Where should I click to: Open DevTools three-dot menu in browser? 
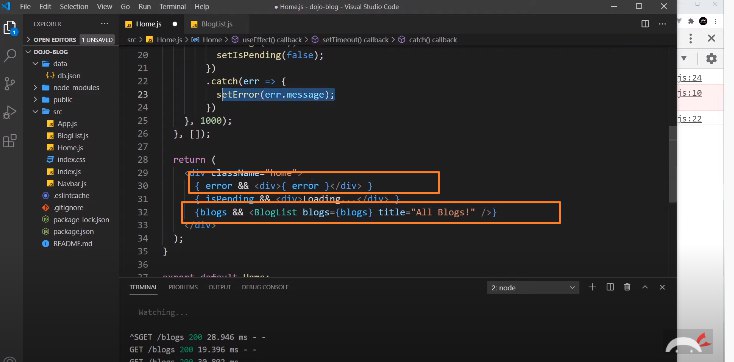click(690, 38)
